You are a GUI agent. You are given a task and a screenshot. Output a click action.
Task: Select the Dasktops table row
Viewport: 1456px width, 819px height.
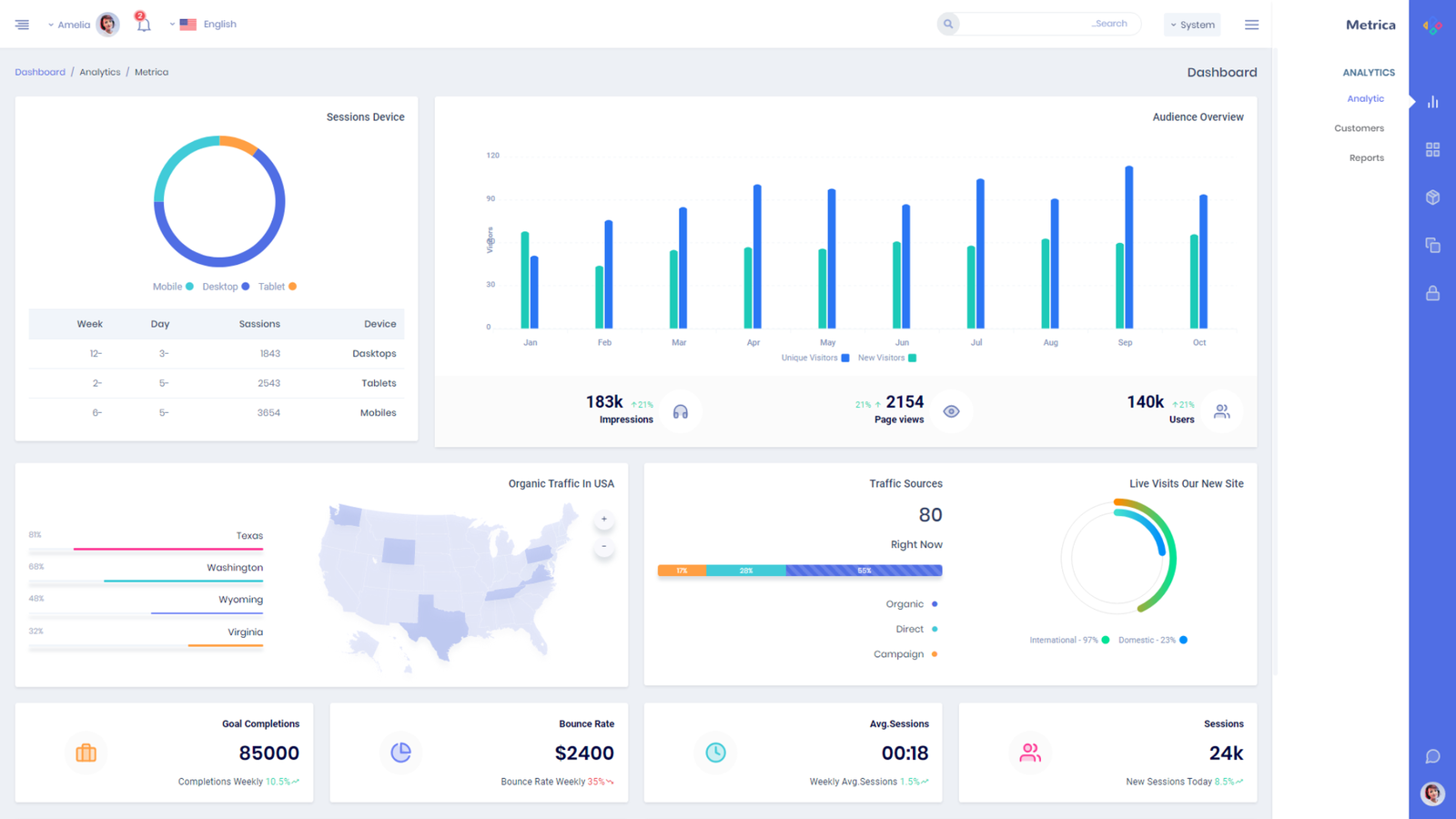click(x=217, y=353)
